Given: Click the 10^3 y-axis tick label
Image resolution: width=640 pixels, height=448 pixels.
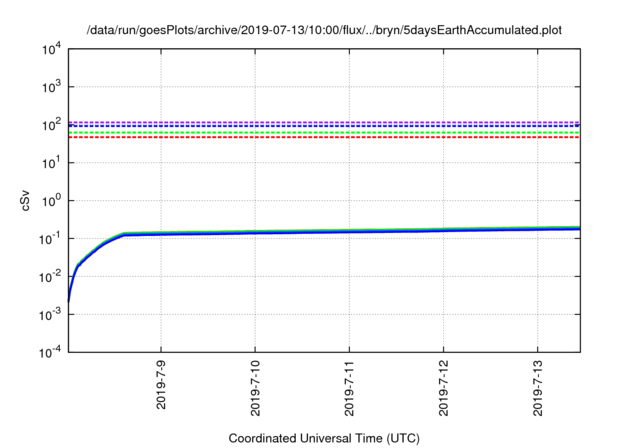Looking at the screenshot, I should pos(52,87).
